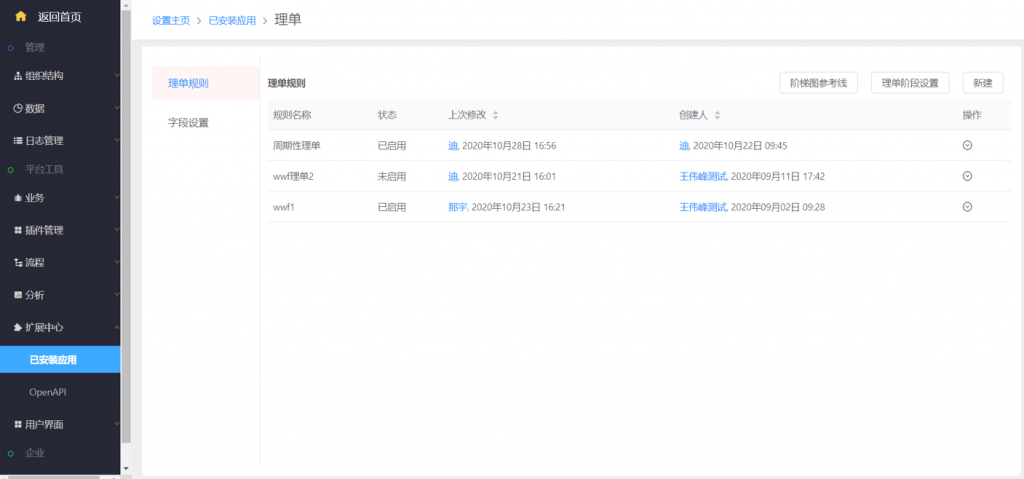Click the home icon beside 返回首页
Screen dimensions: 1024x479
(20, 16)
